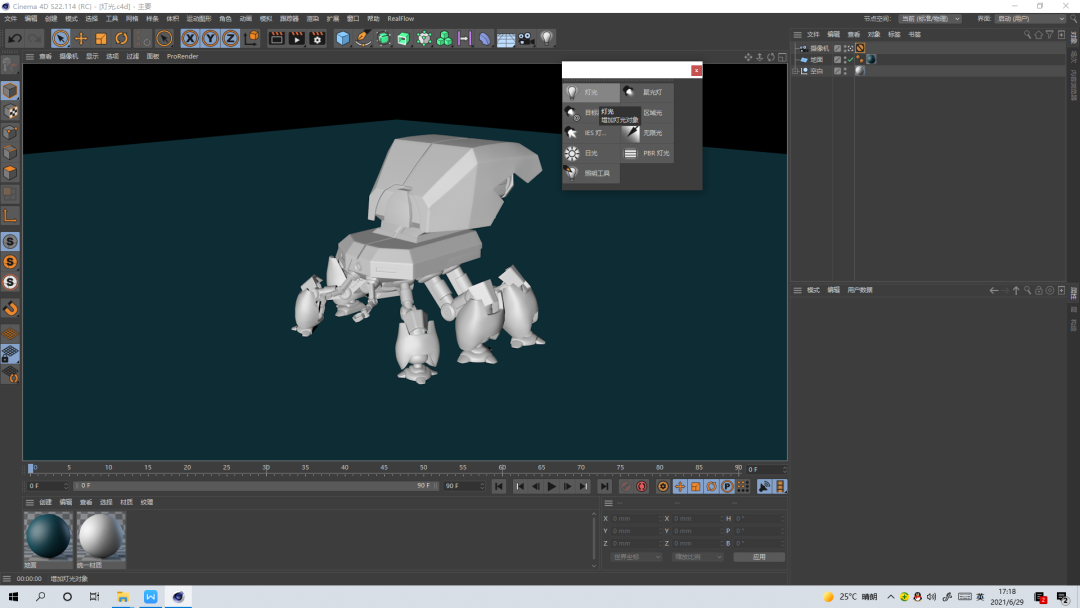Click the Cube primitive icon

(x=342, y=39)
